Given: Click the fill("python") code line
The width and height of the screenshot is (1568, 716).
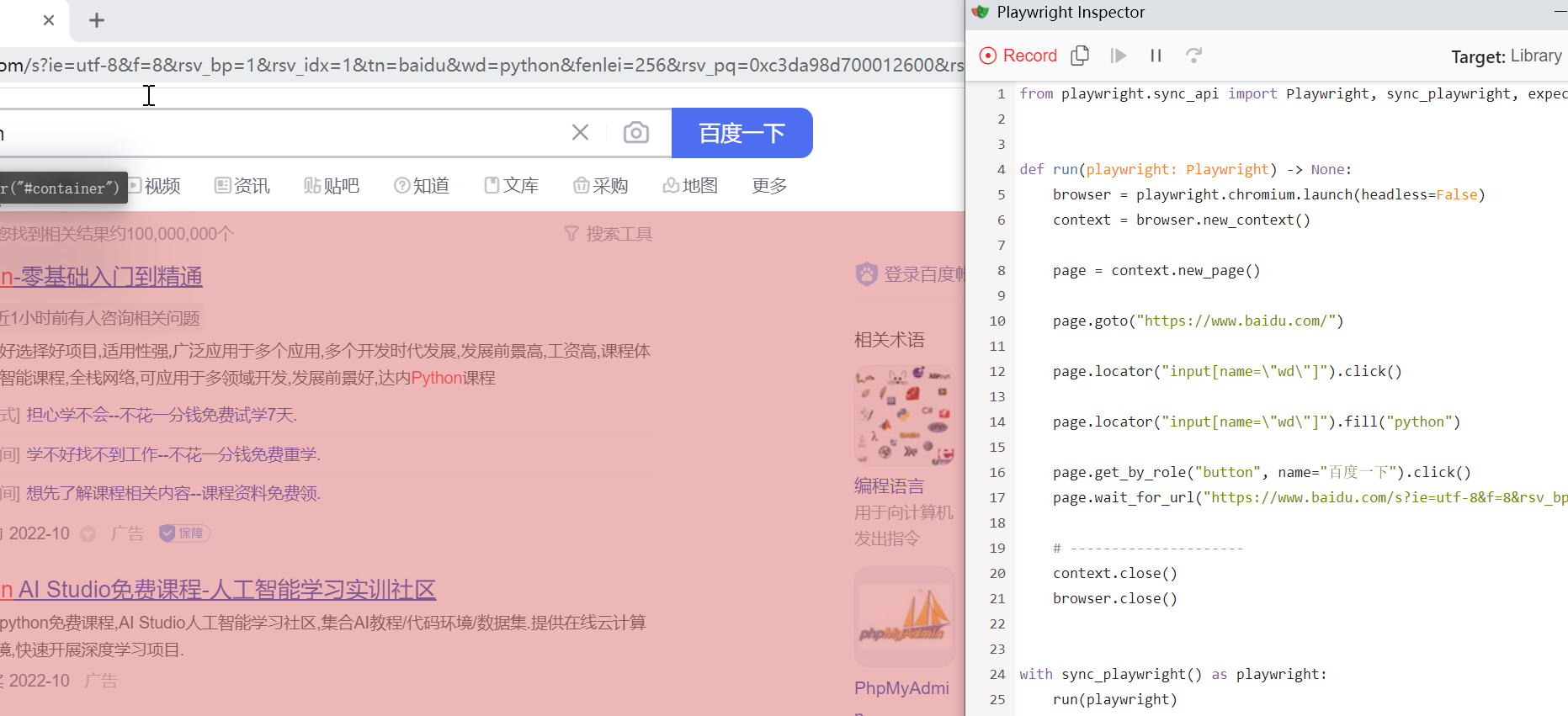Looking at the screenshot, I should [x=1257, y=422].
